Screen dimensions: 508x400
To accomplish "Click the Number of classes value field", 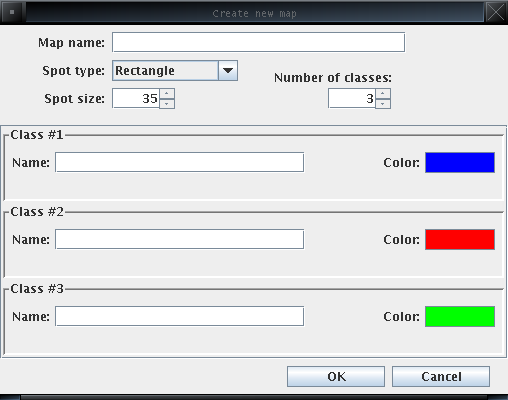I will coord(352,98).
